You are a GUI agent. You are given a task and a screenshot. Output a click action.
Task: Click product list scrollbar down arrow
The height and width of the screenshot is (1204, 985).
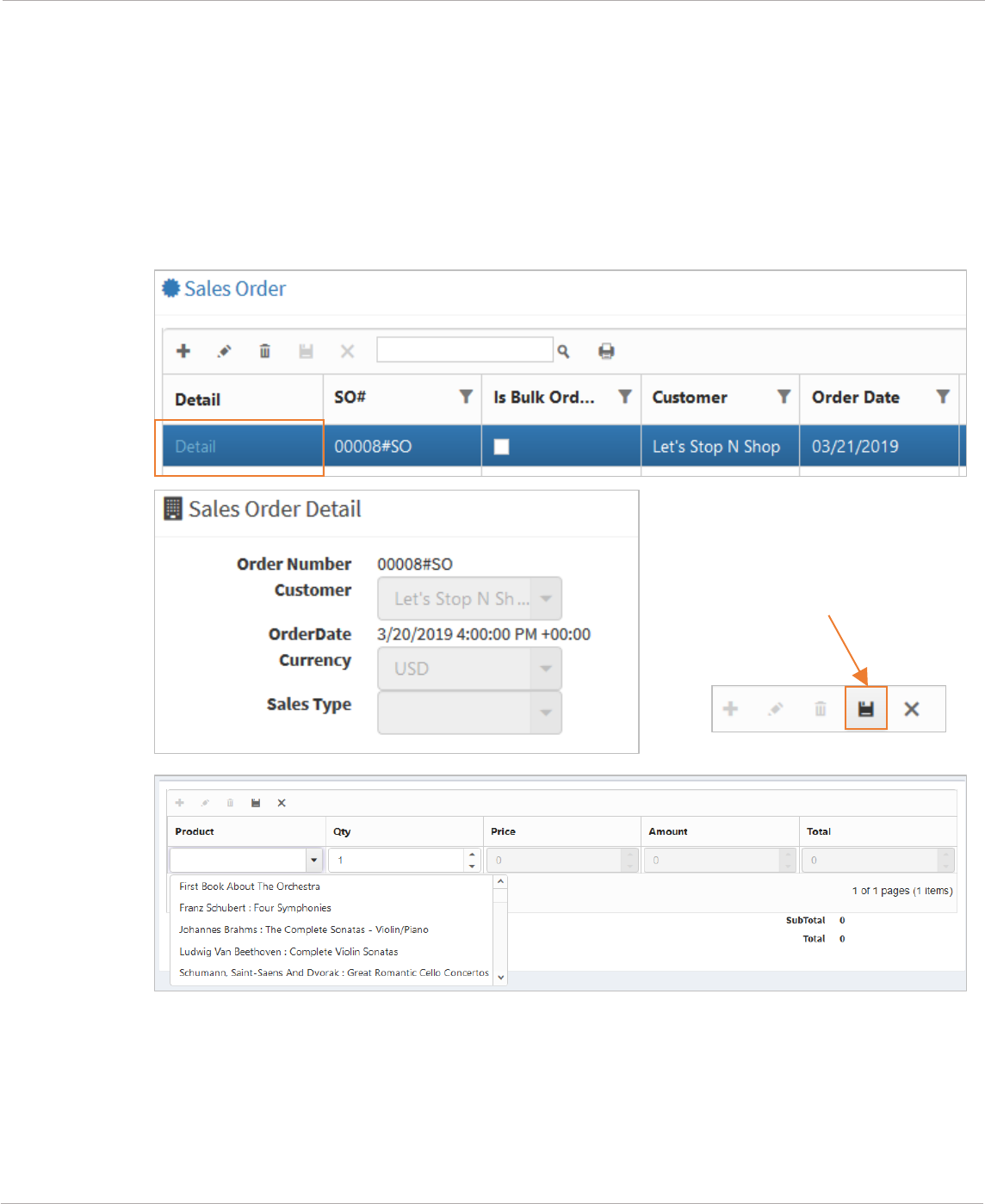point(500,978)
